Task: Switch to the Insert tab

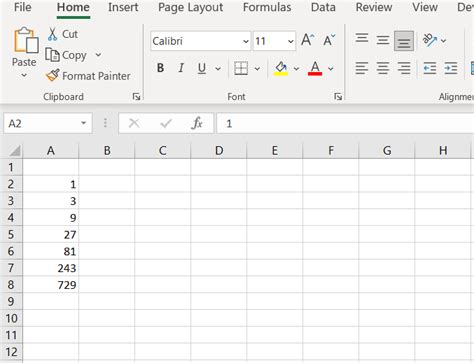Action: pos(123,7)
